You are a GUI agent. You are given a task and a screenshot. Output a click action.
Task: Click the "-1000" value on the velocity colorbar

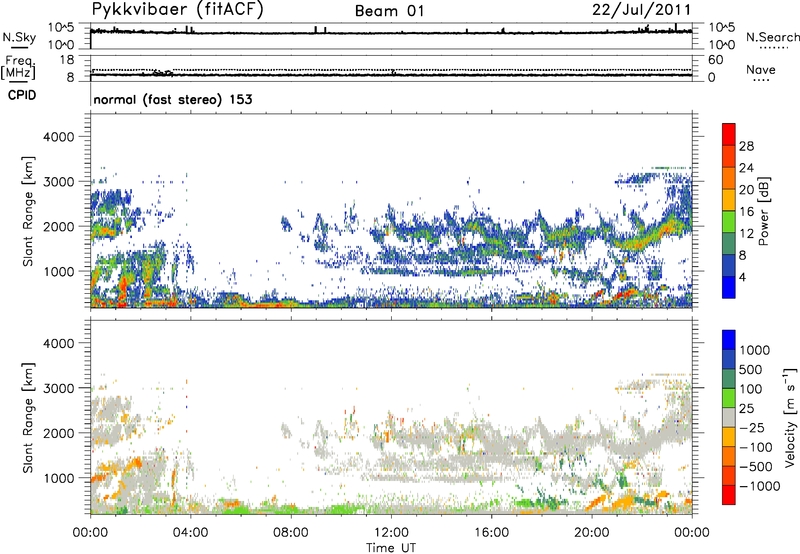click(x=759, y=486)
